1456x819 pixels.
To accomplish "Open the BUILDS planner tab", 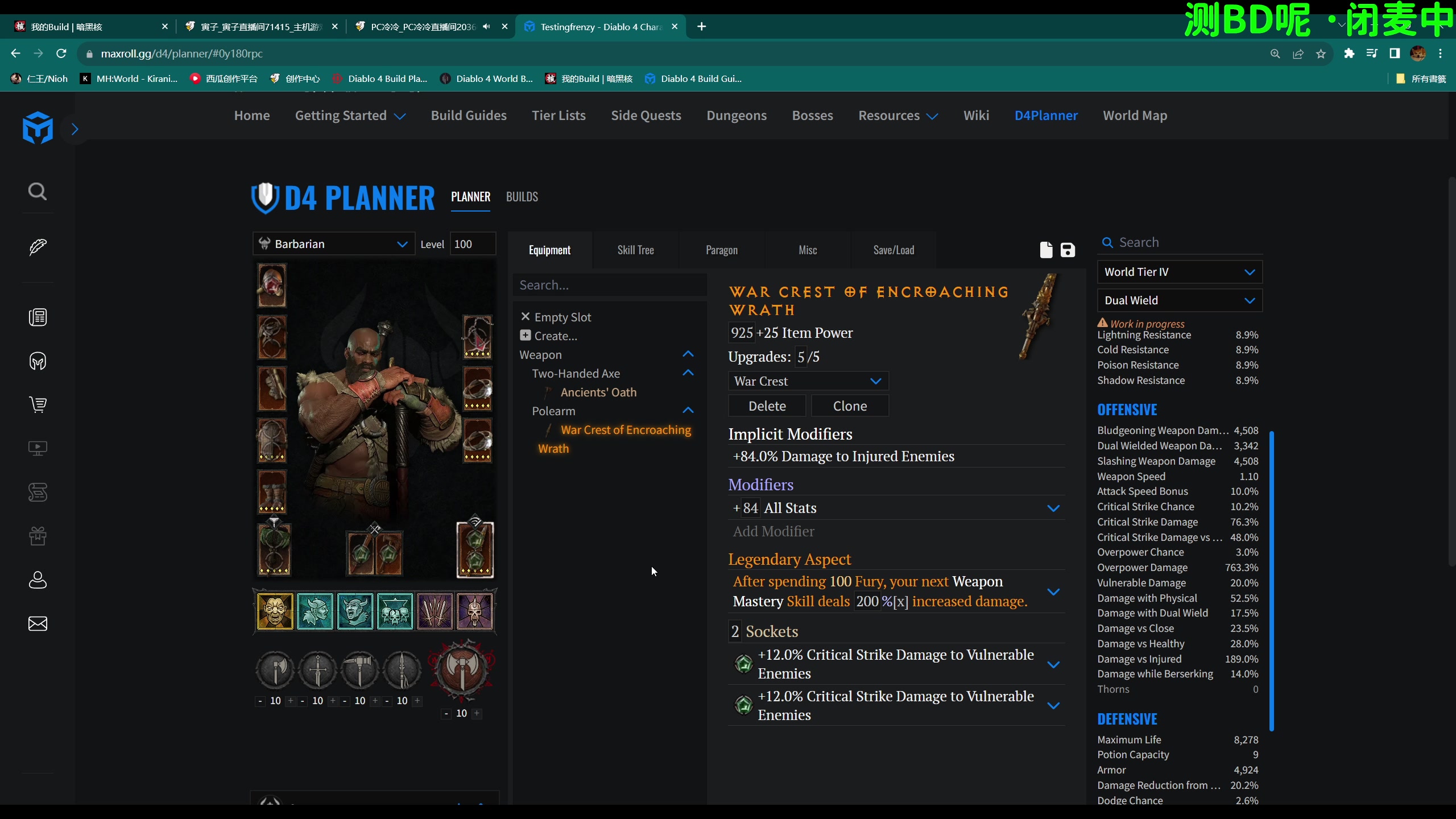I will [x=522, y=197].
